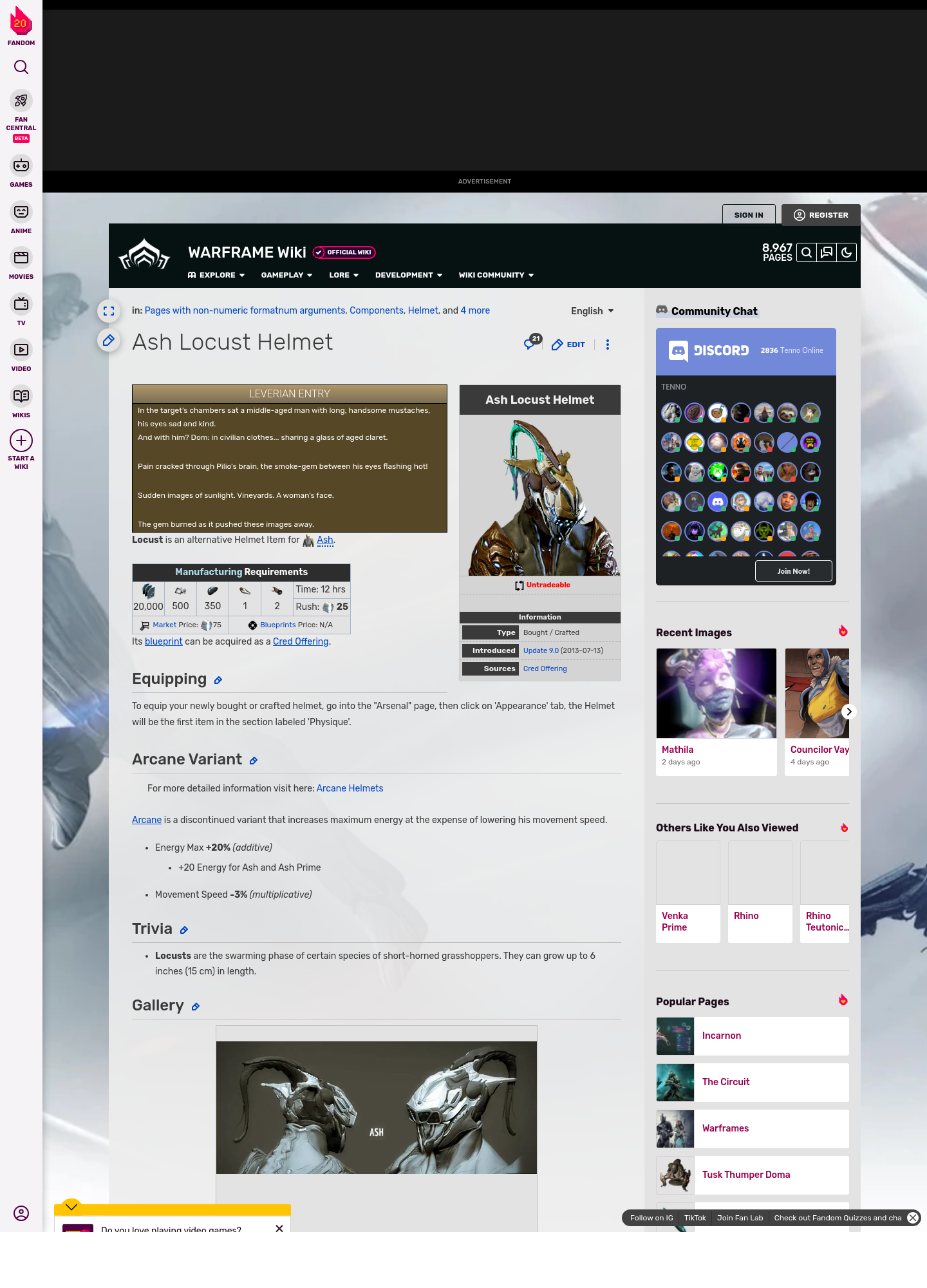927x1288 pixels.
Task: Open the Ash helmets gallery image
Action: (x=377, y=1108)
